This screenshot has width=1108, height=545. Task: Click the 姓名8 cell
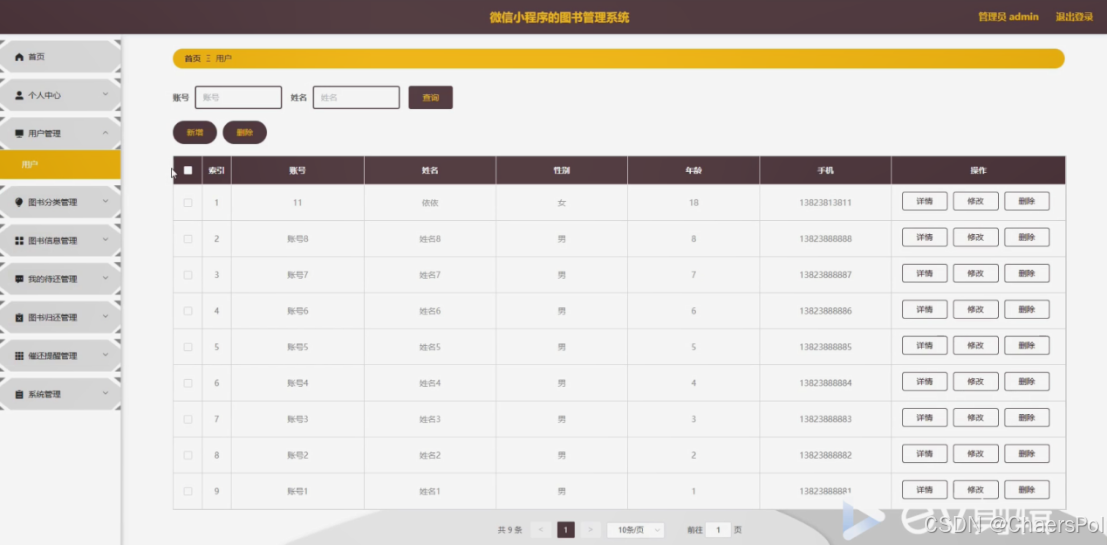point(430,239)
